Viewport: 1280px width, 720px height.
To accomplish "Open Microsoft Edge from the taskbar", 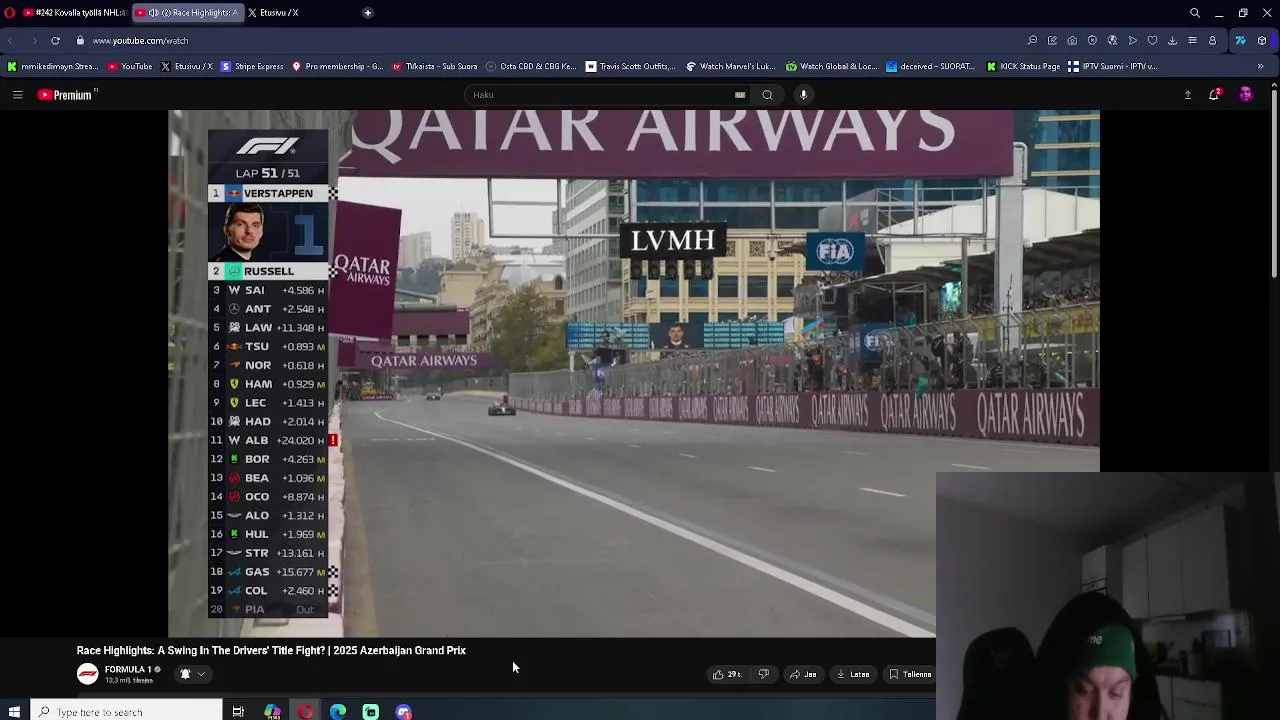I will (x=338, y=712).
